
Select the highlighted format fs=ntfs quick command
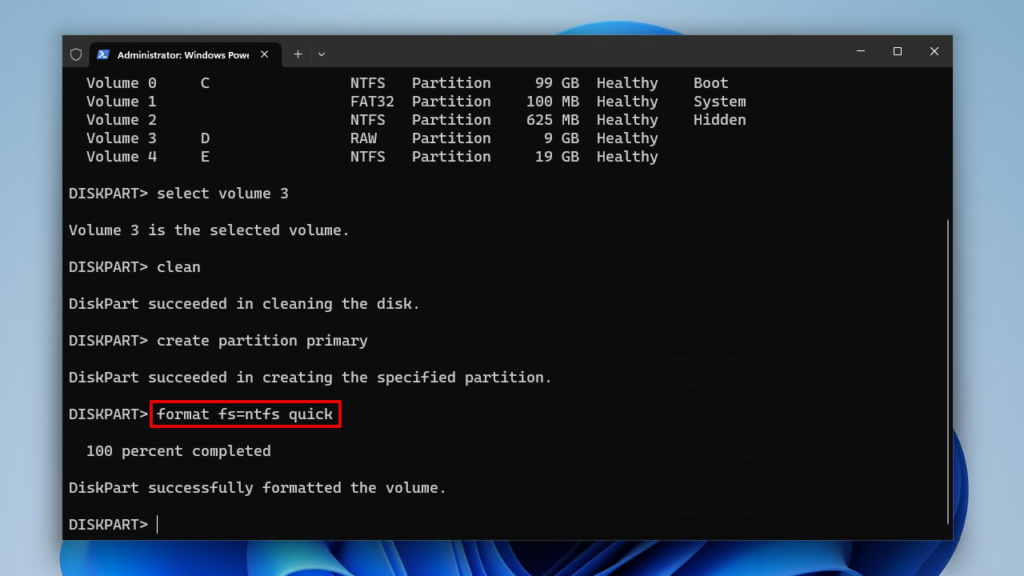point(245,414)
